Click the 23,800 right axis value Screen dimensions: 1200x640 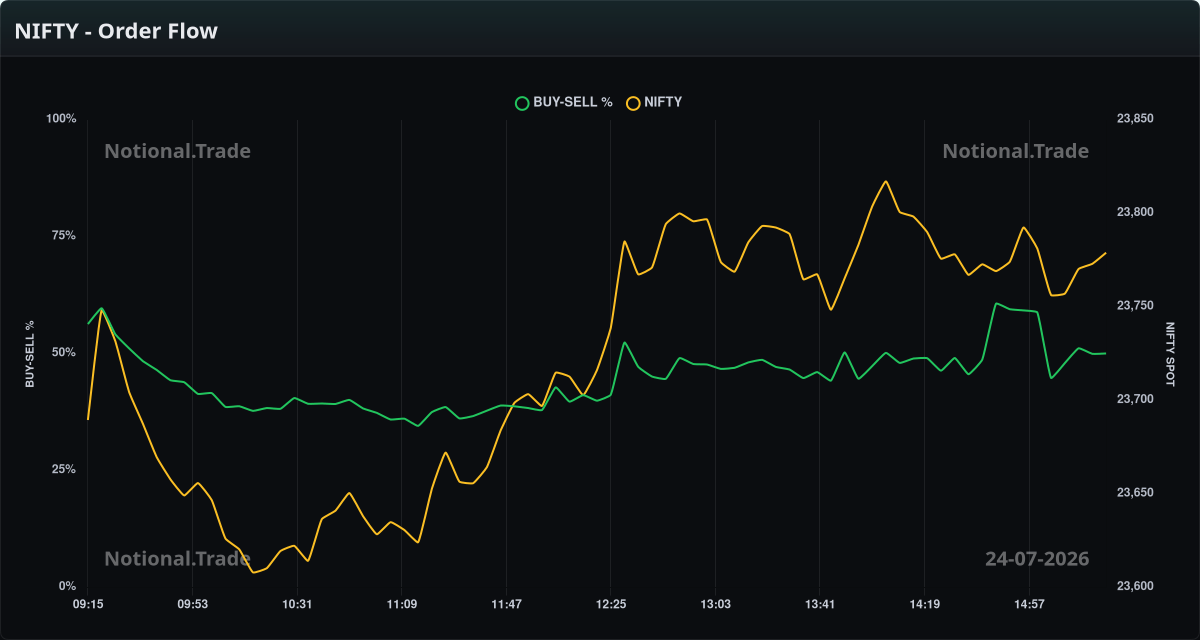click(1135, 212)
